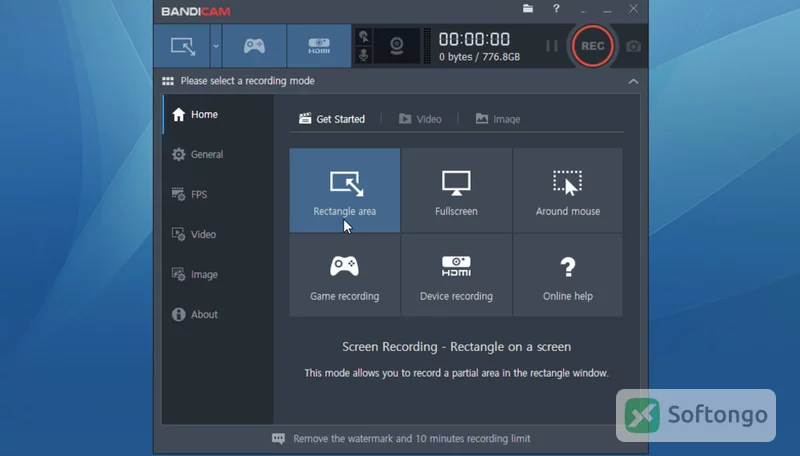Viewport: 800px width, 456px height.
Task: Toggle the mouse cursor effect icon
Action: coord(364,37)
